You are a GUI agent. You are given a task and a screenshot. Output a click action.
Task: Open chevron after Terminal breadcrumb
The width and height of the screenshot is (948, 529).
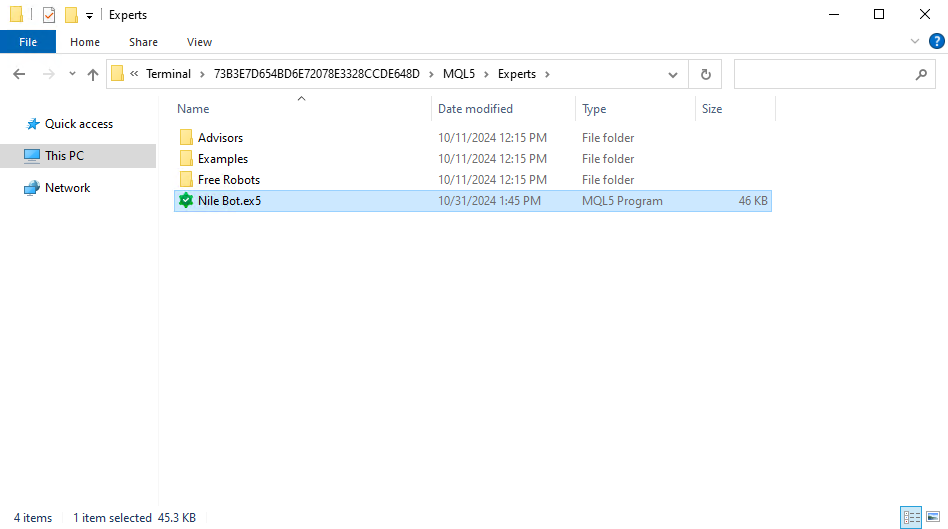202,74
